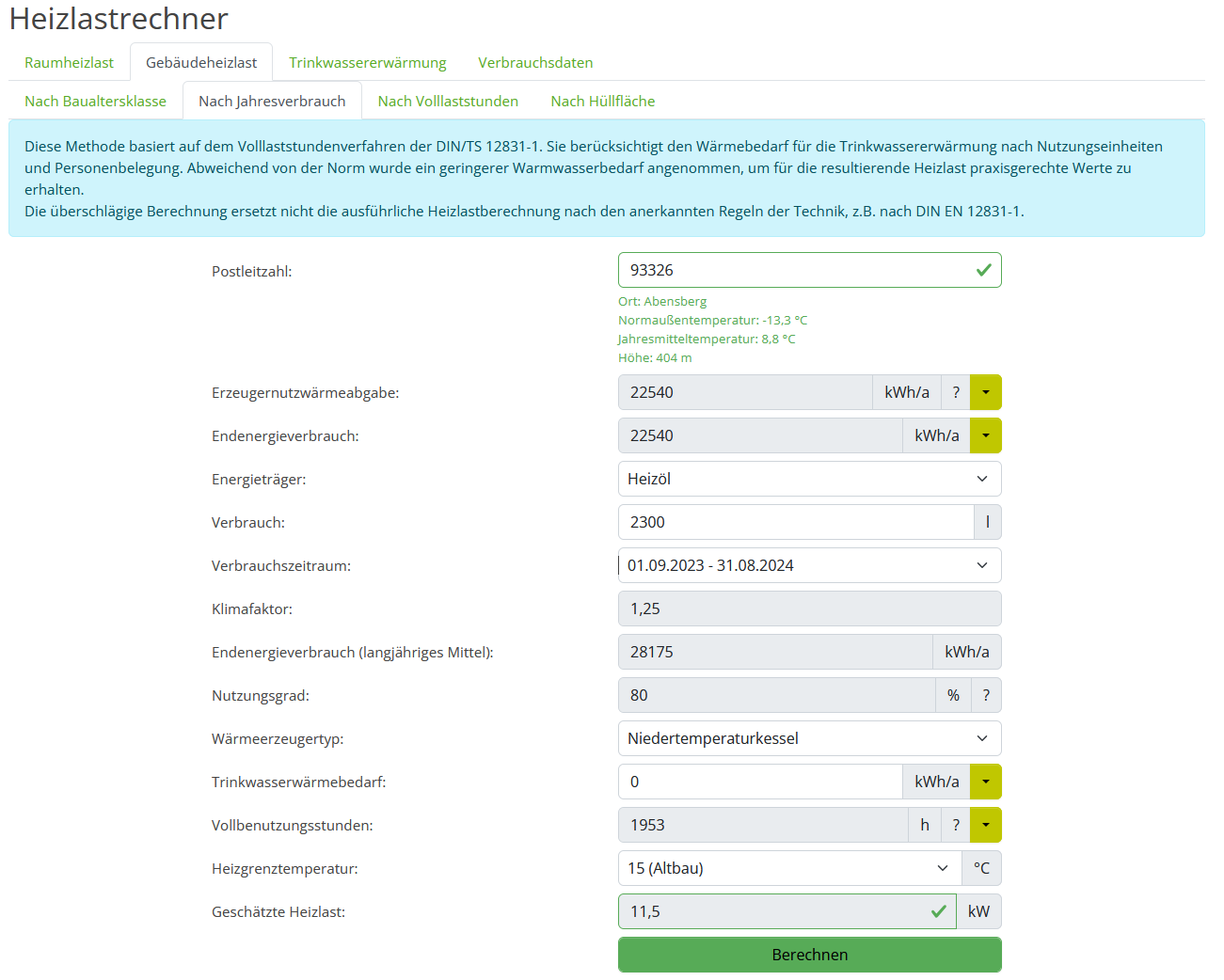This screenshot has height=980, width=1224.
Task: Click the Heizlastrechner page heading
Action: click(x=119, y=19)
